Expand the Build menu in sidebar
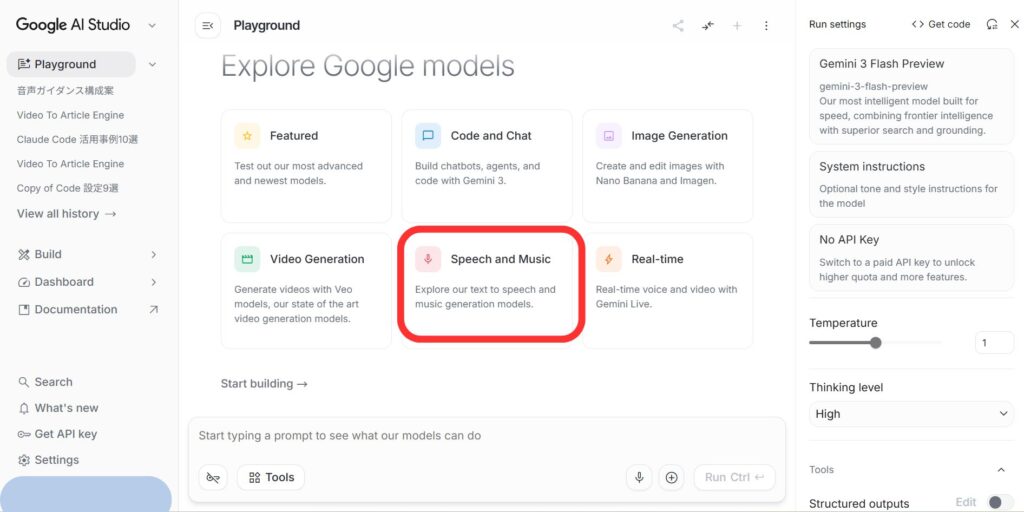This screenshot has width=1024, height=512. coord(88,254)
